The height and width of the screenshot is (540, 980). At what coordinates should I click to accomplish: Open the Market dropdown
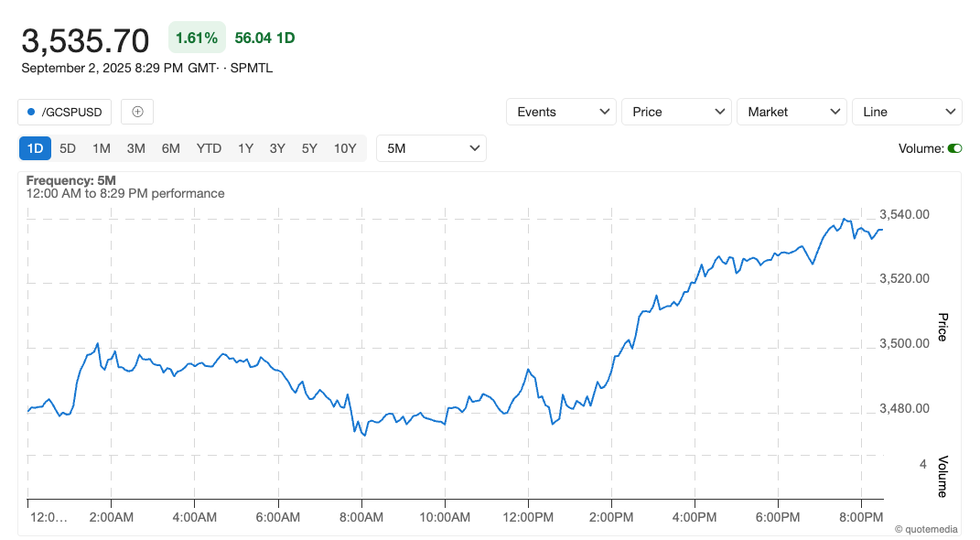click(x=791, y=112)
